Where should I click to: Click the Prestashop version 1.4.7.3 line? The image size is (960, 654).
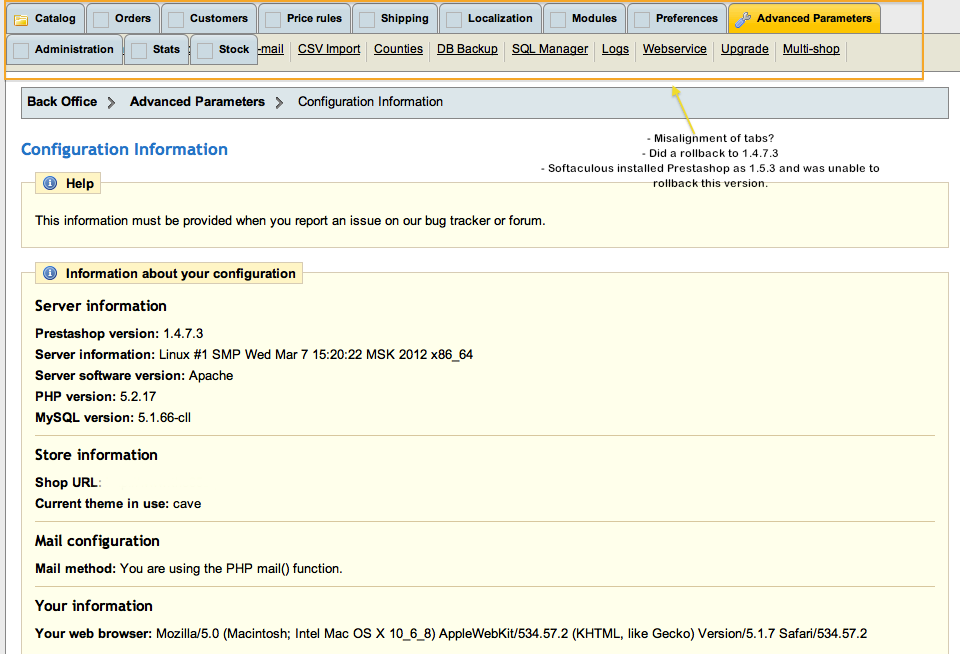[119, 334]
